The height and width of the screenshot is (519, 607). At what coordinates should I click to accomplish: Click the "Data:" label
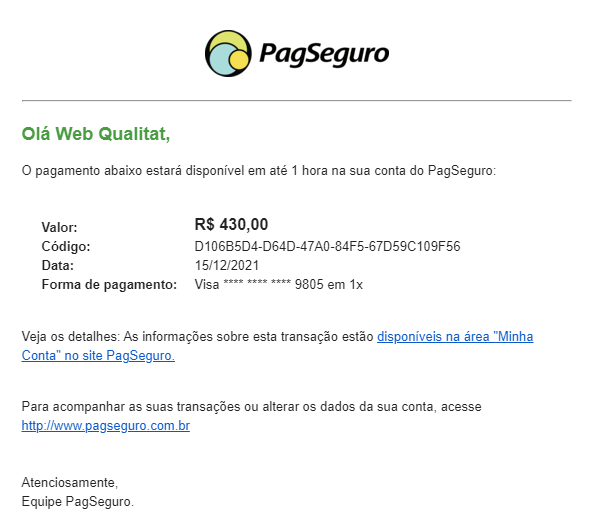coord(57,265)
